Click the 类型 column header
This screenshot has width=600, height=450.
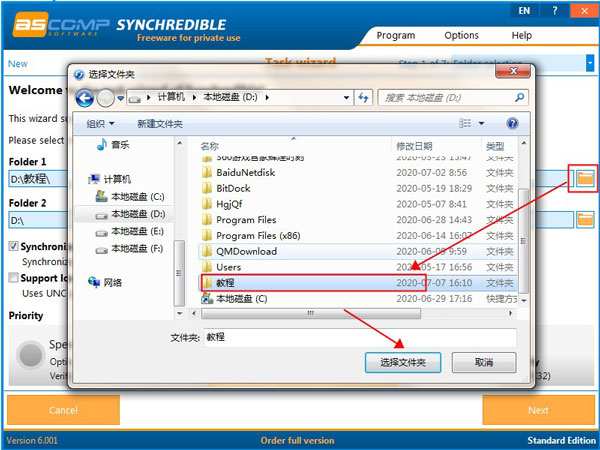point(495,146)
